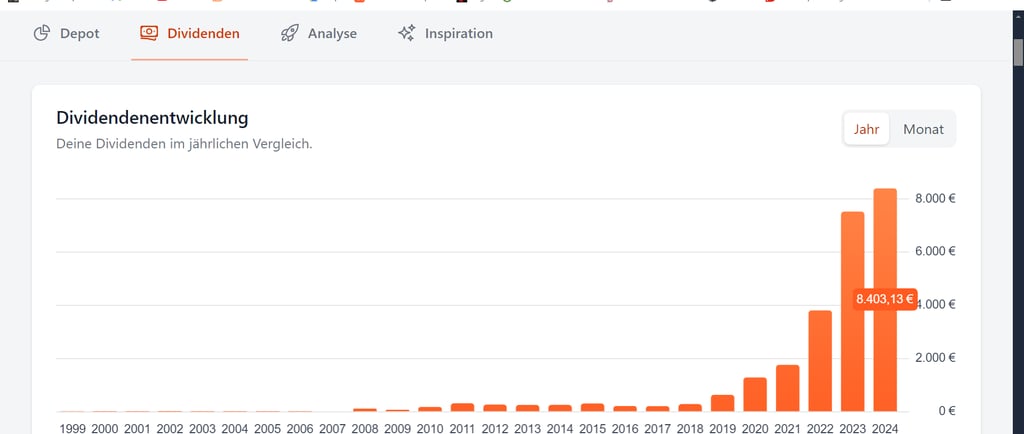Click the Dividenden tab text
The width and height of the screenshot is (1024, 434).
203,34
